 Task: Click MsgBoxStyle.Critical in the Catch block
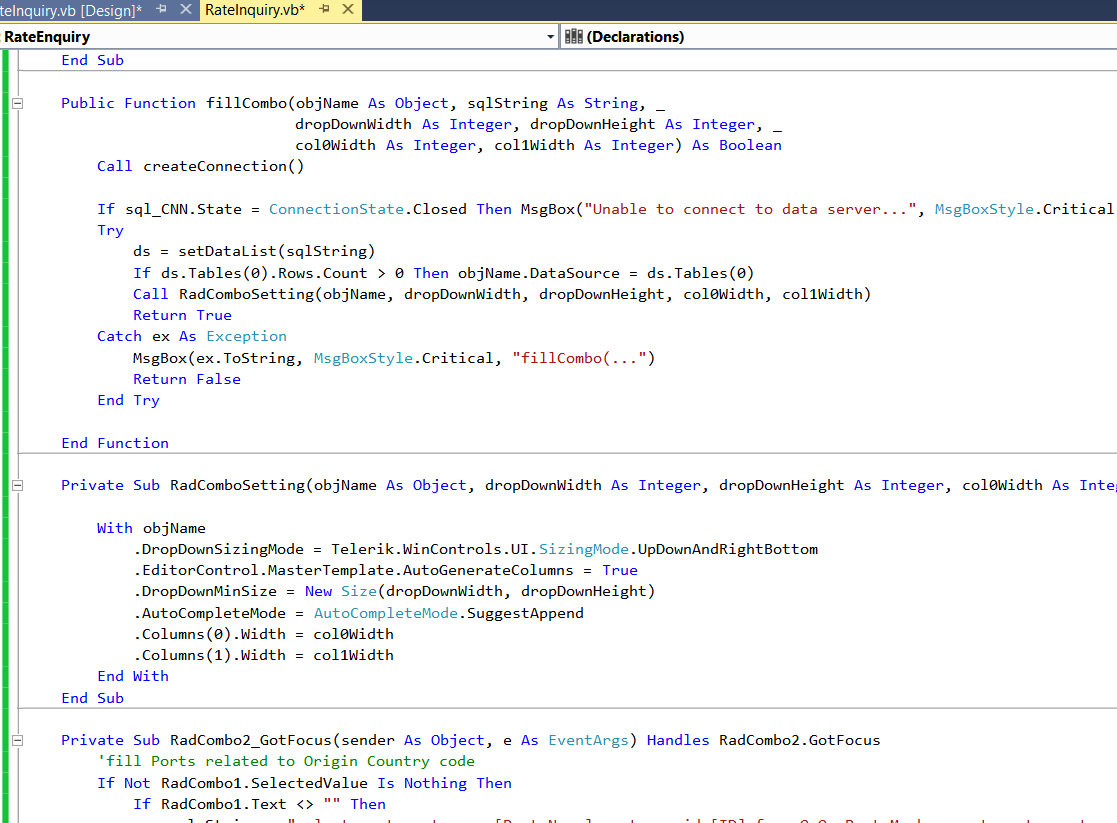pyautogui.click(x=403, y=358)
